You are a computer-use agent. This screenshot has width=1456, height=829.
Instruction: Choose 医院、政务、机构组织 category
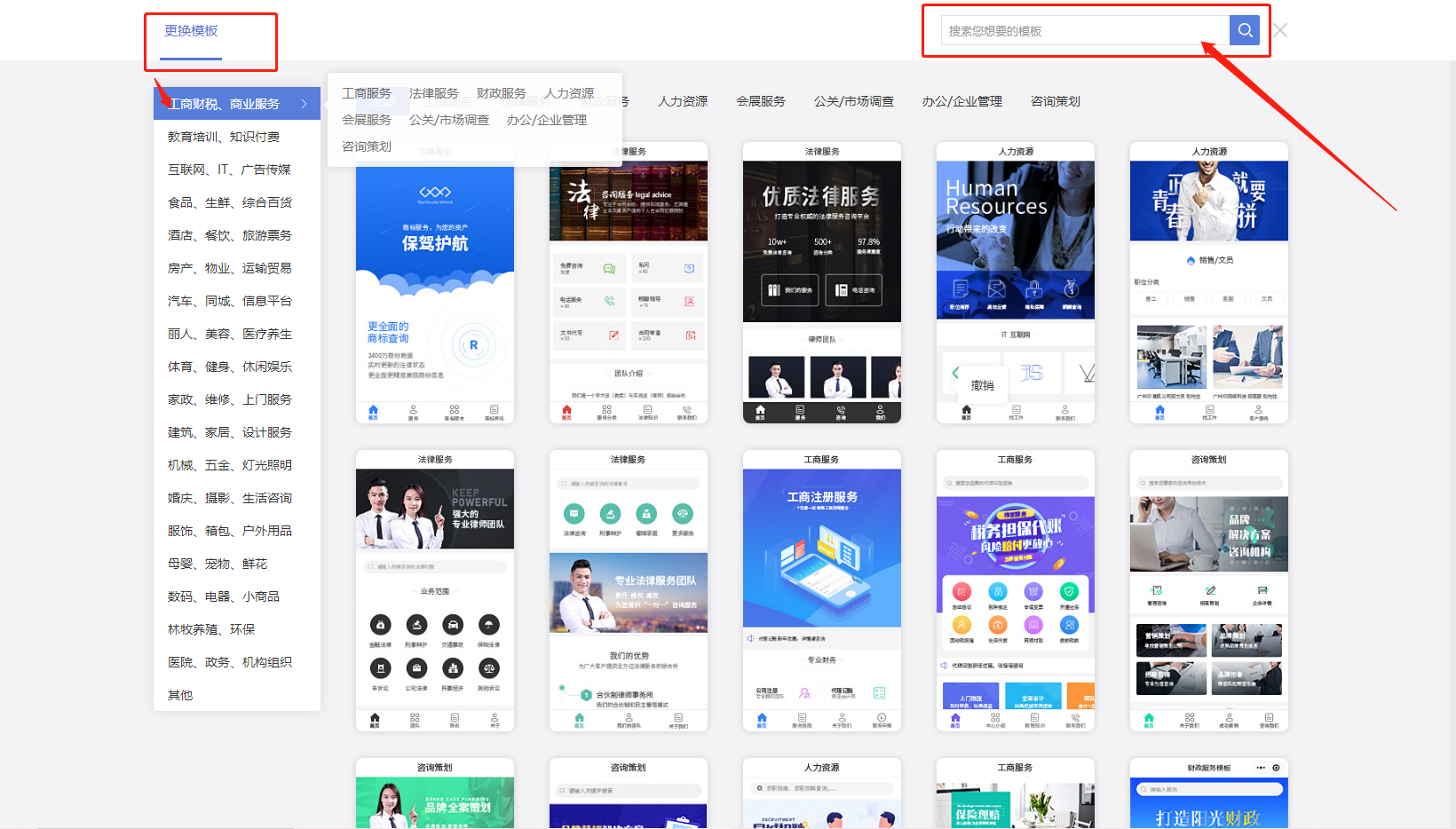tap(230, 662)
